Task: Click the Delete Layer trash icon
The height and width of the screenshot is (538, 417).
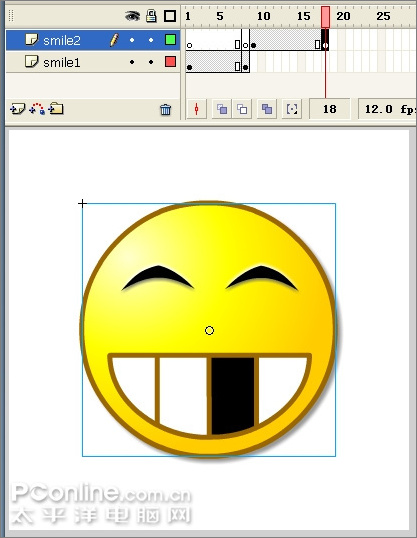Action: (165, 109)
